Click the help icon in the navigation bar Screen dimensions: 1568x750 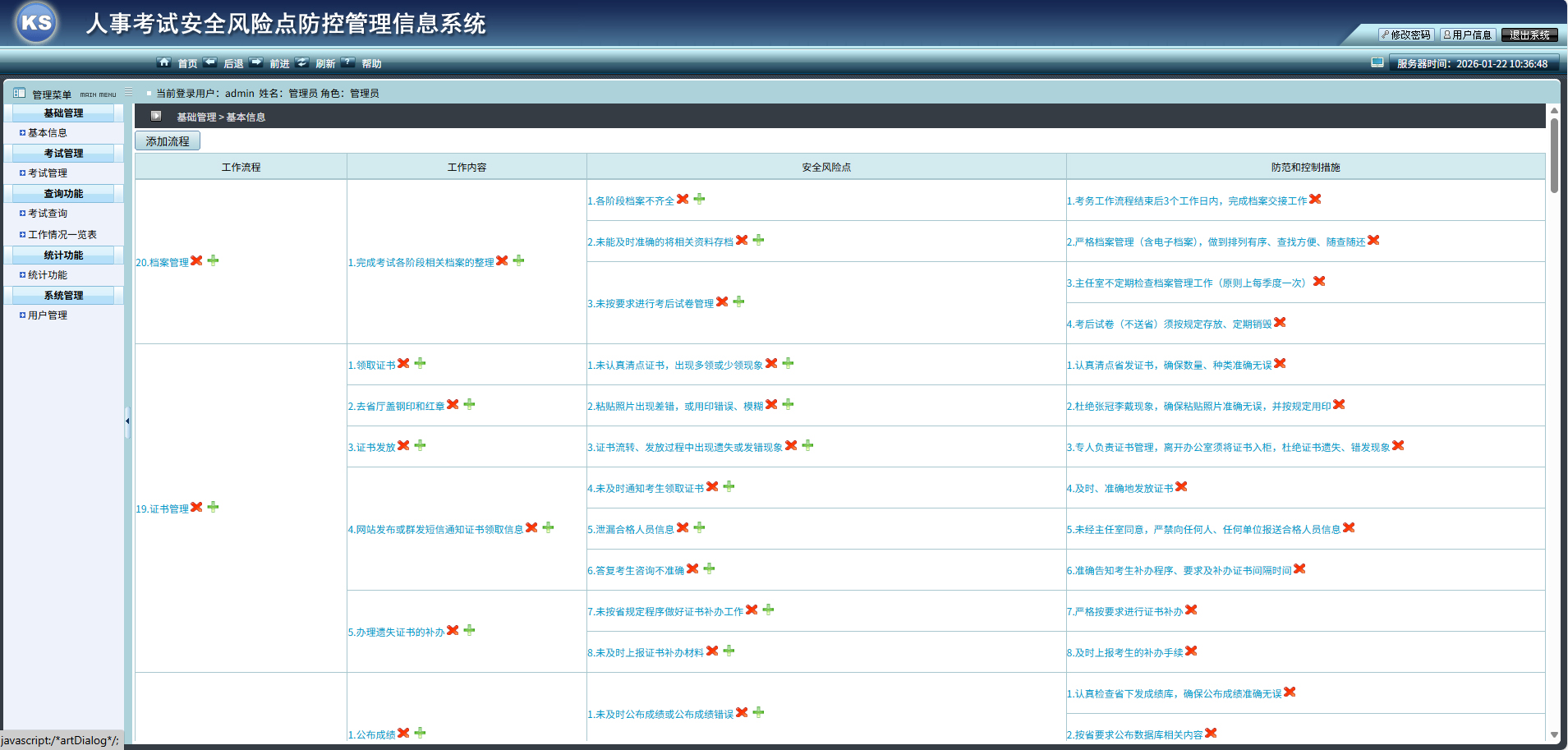click(x=348, y=62)
